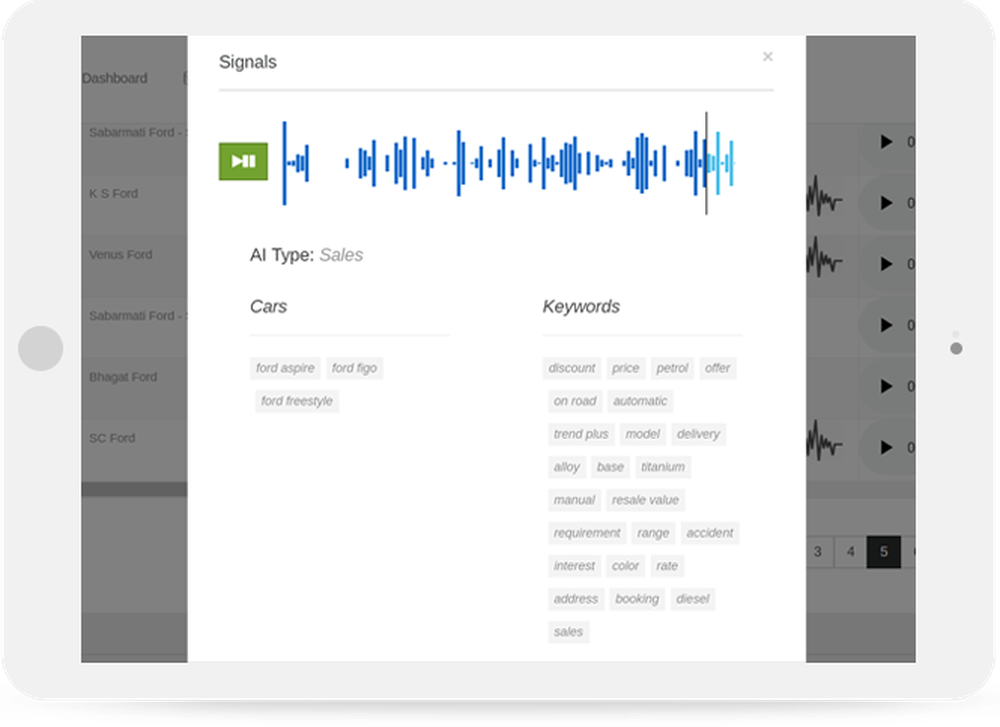Click the playhead marker on the waveform

click(x=706, y=163)
